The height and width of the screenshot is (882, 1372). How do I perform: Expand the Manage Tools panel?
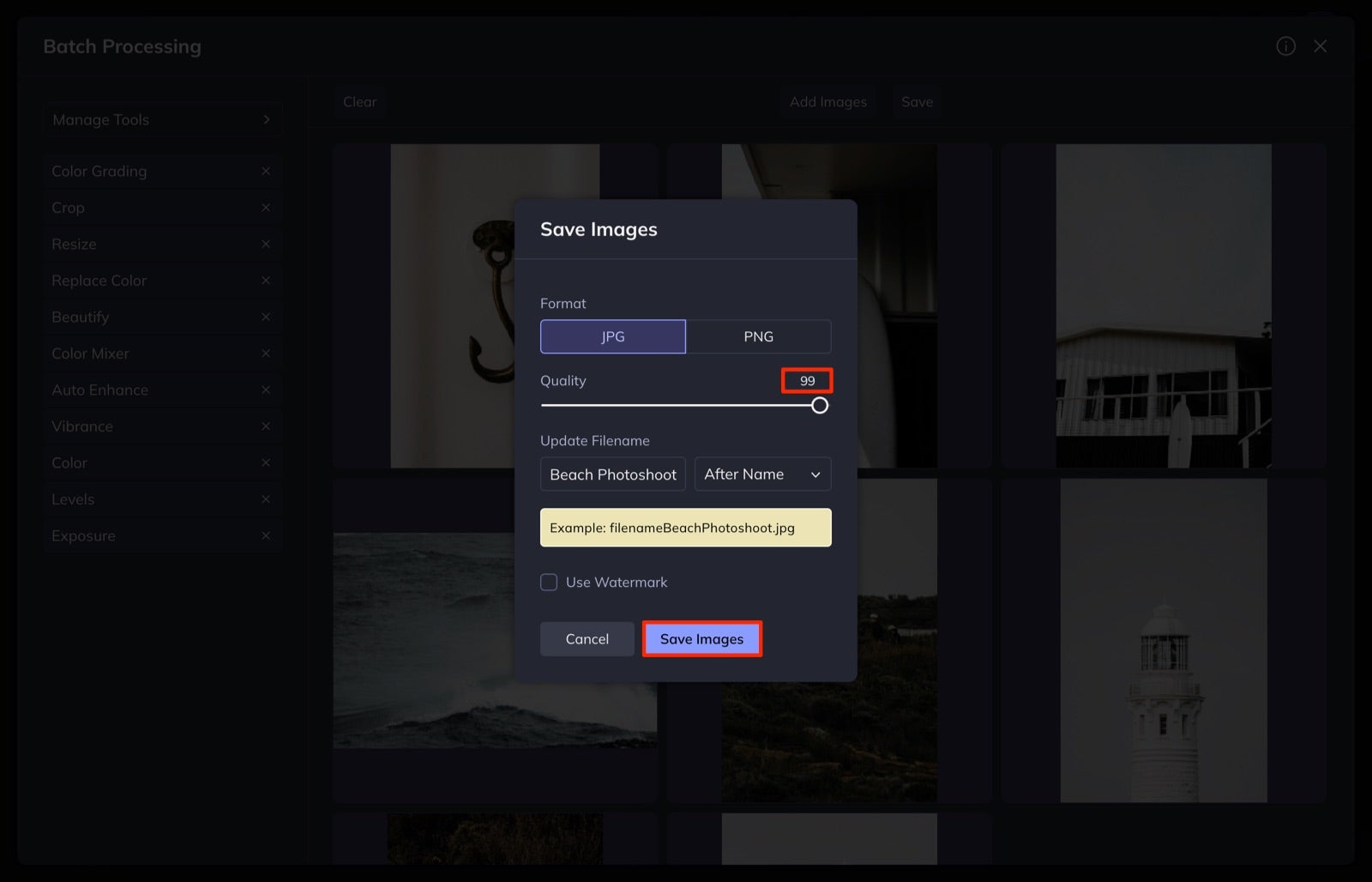[x=163, y=119]
